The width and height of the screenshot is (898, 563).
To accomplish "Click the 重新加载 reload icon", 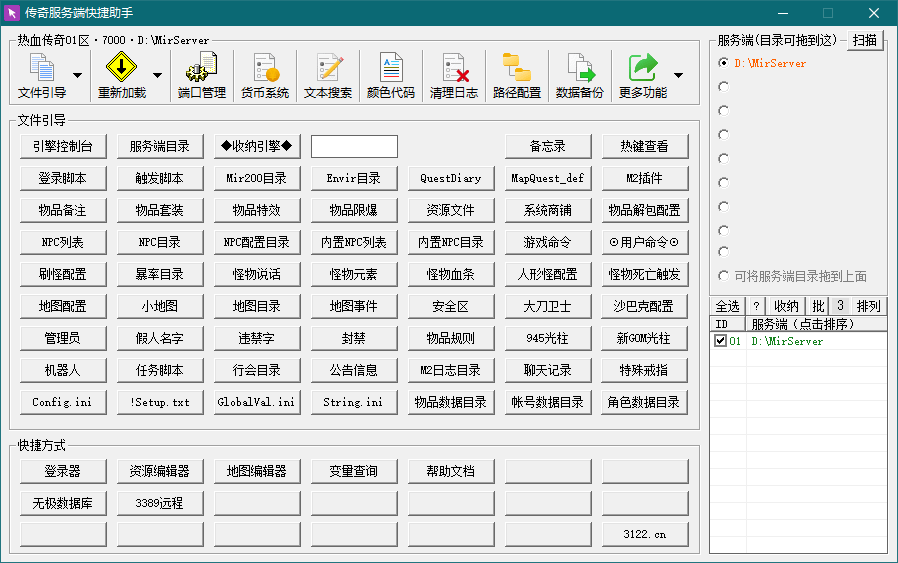I will 121,76.
